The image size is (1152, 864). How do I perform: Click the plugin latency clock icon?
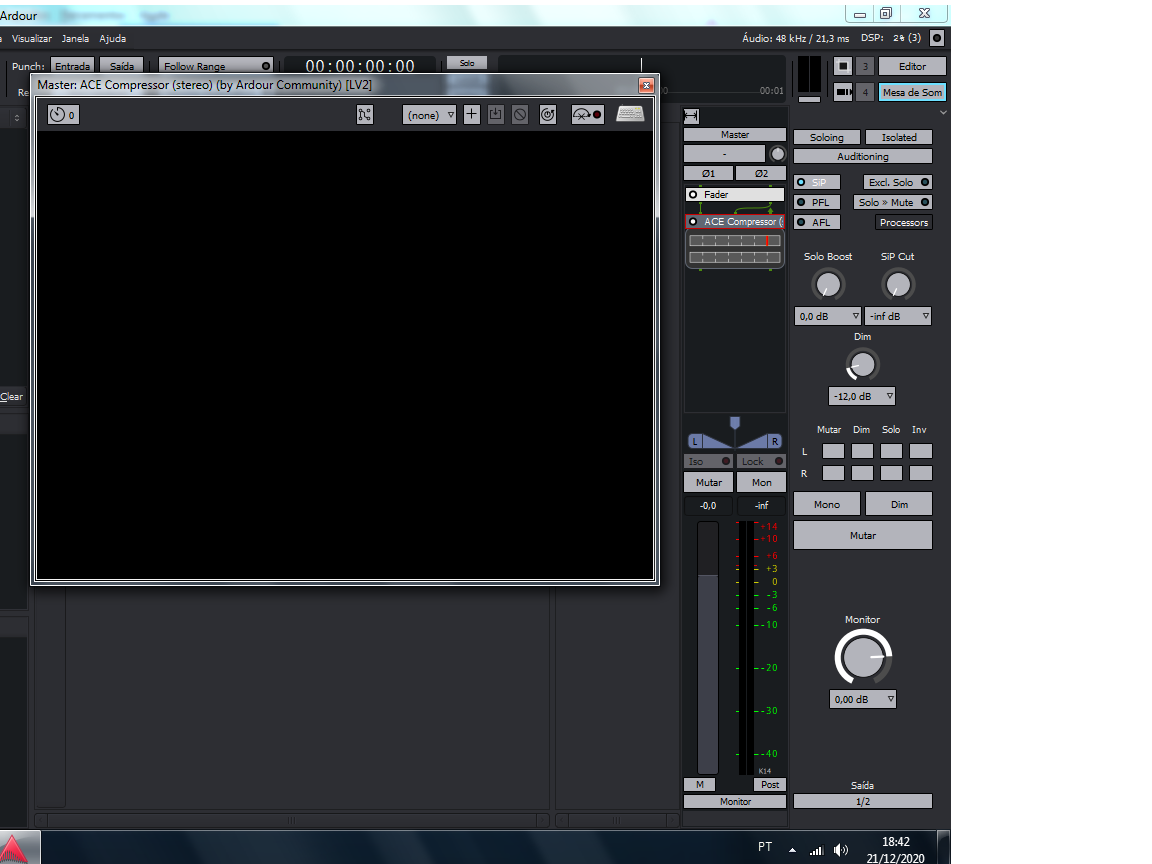[62, 115]
